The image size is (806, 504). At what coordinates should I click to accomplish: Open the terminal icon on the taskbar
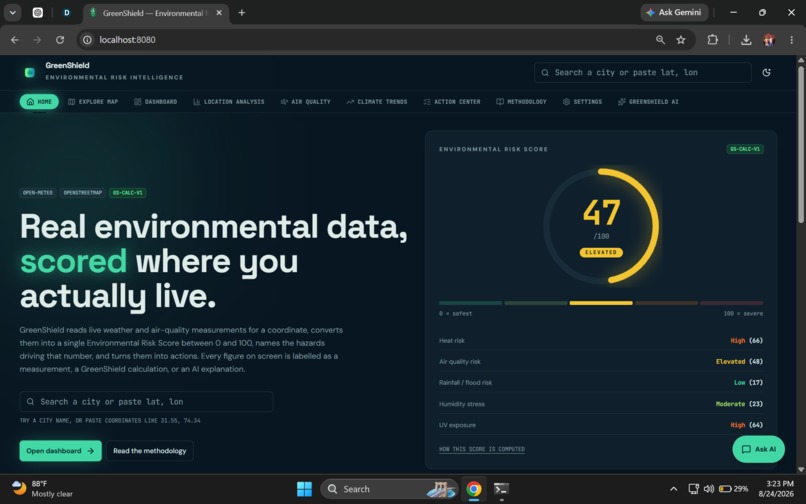pos(501,489)
